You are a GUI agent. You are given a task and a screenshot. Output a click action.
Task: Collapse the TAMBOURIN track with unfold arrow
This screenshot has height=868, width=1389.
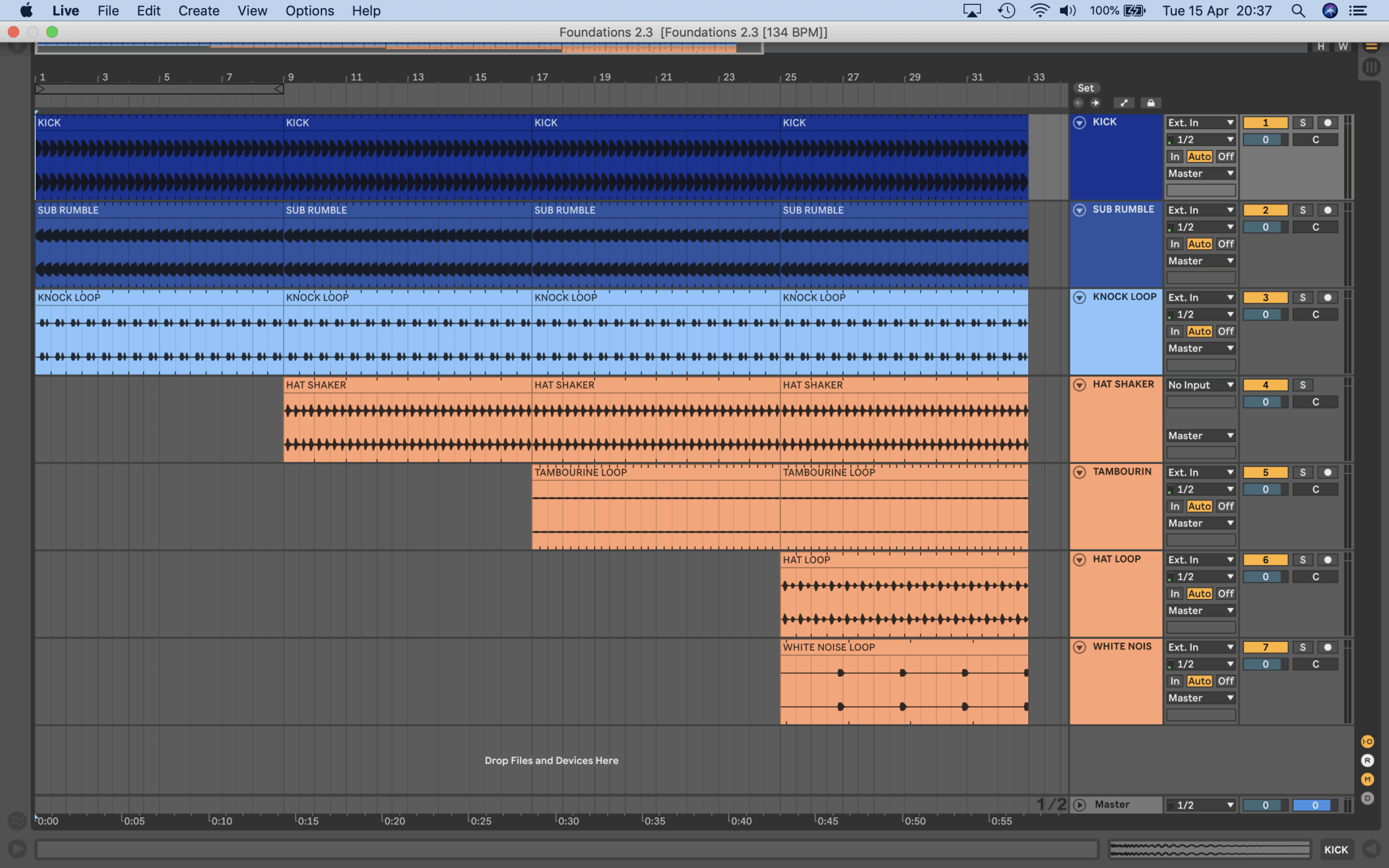point(1079,473)
